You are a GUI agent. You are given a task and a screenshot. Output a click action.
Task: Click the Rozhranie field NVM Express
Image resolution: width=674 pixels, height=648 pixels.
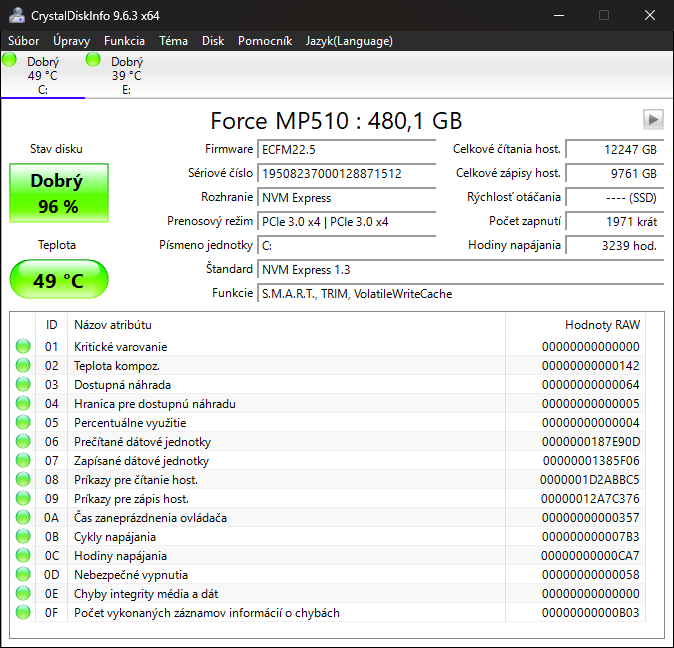(x=346, y=198)
